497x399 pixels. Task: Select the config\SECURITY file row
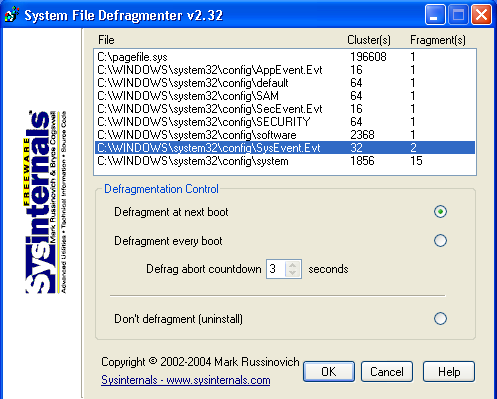[x=285, y=122]
